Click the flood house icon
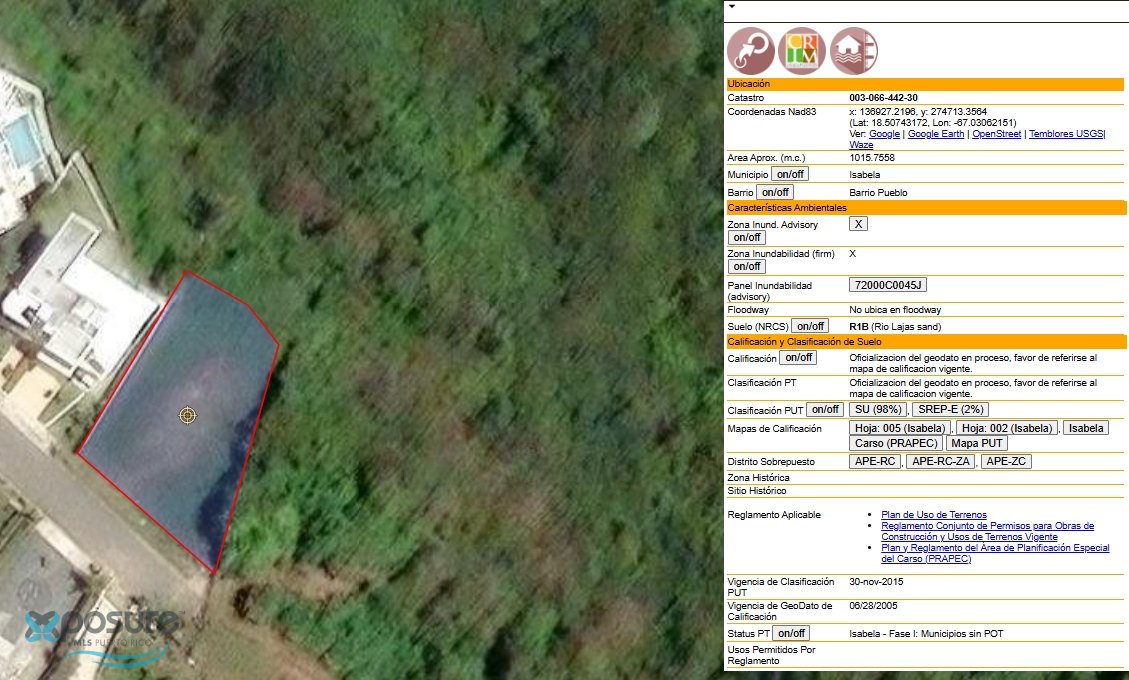This screenshot has width=1129, height=680. coord(854,50)
